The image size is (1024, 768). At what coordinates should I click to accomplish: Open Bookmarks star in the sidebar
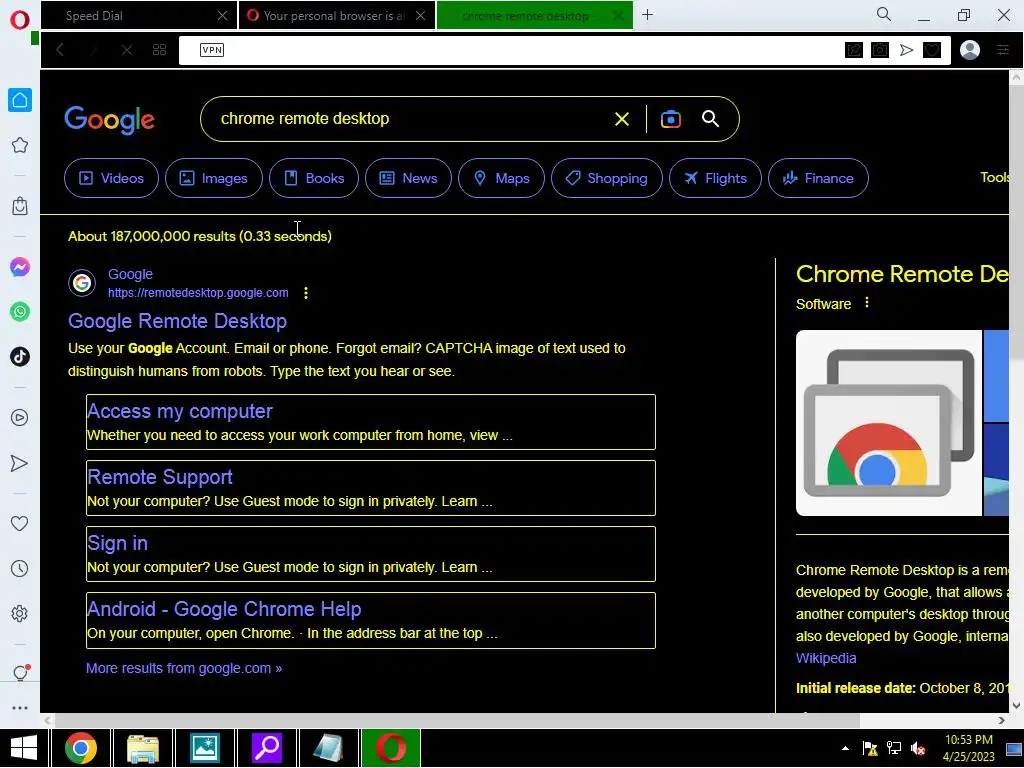click(20, 145)
